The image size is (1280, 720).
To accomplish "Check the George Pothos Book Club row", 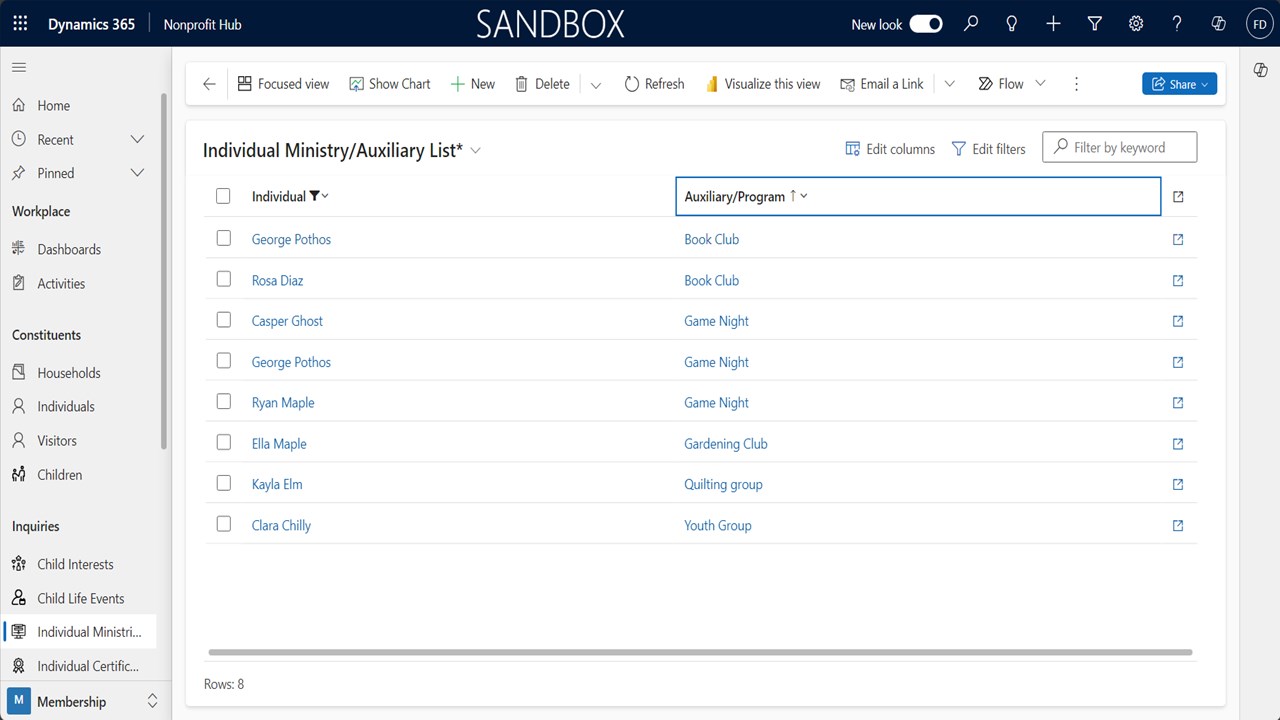I will click(223, 238).
